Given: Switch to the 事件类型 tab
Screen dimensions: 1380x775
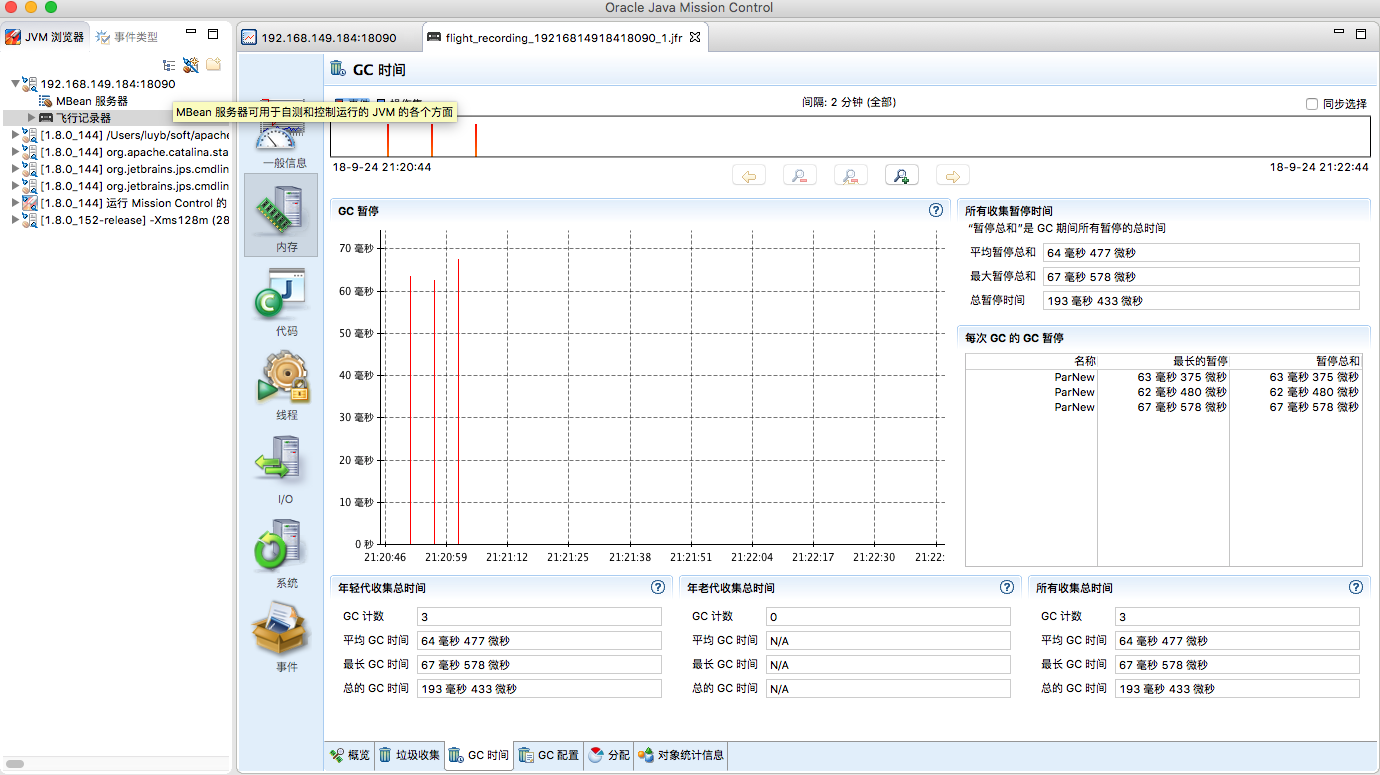Looking at the screenshot, I should [127, 36].
